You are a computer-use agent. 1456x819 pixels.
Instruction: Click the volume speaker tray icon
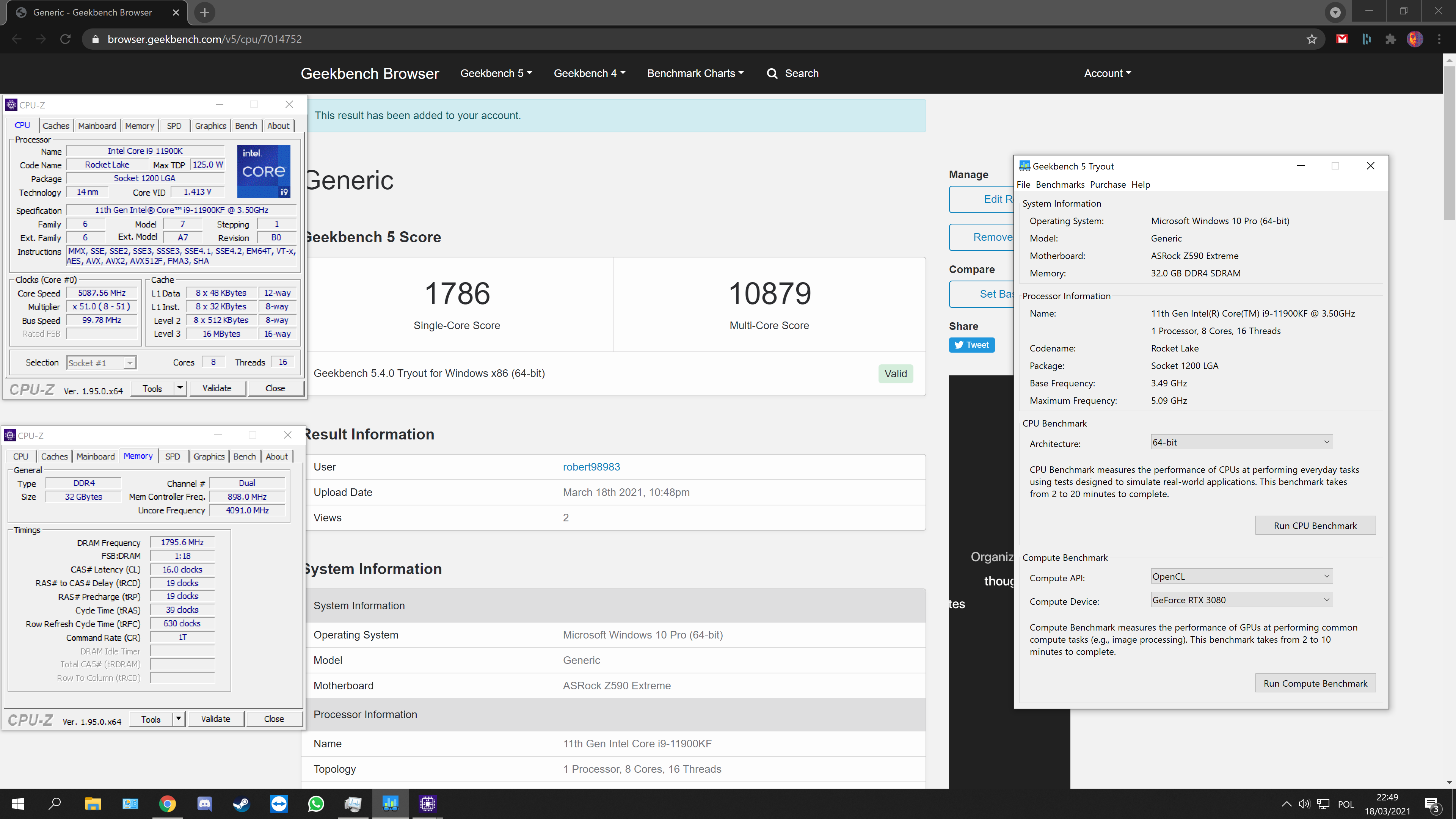pos(1304,804)
